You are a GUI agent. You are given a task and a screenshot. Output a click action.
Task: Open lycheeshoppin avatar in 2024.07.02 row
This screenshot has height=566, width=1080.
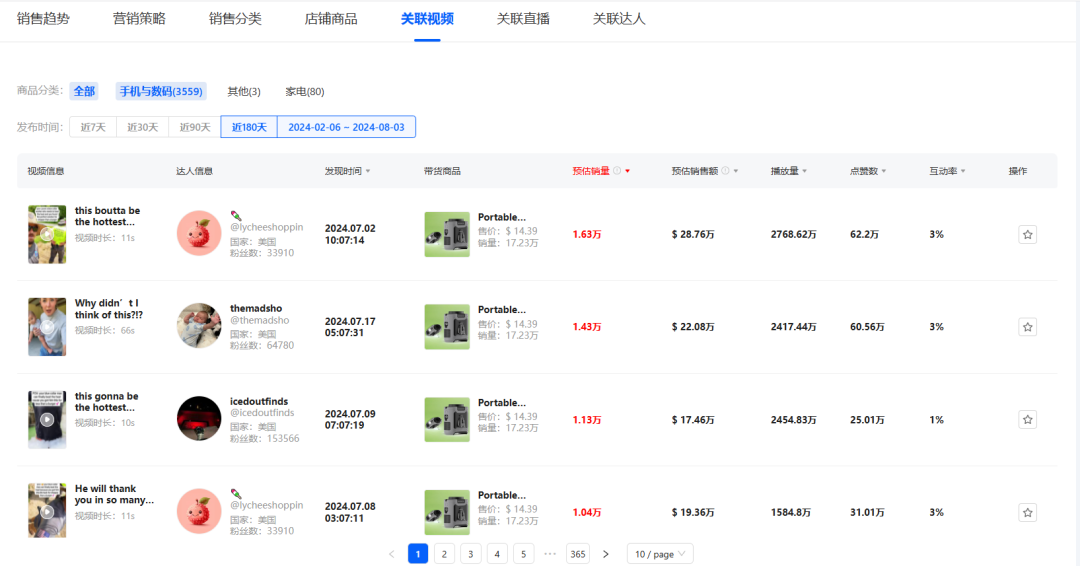199,233
